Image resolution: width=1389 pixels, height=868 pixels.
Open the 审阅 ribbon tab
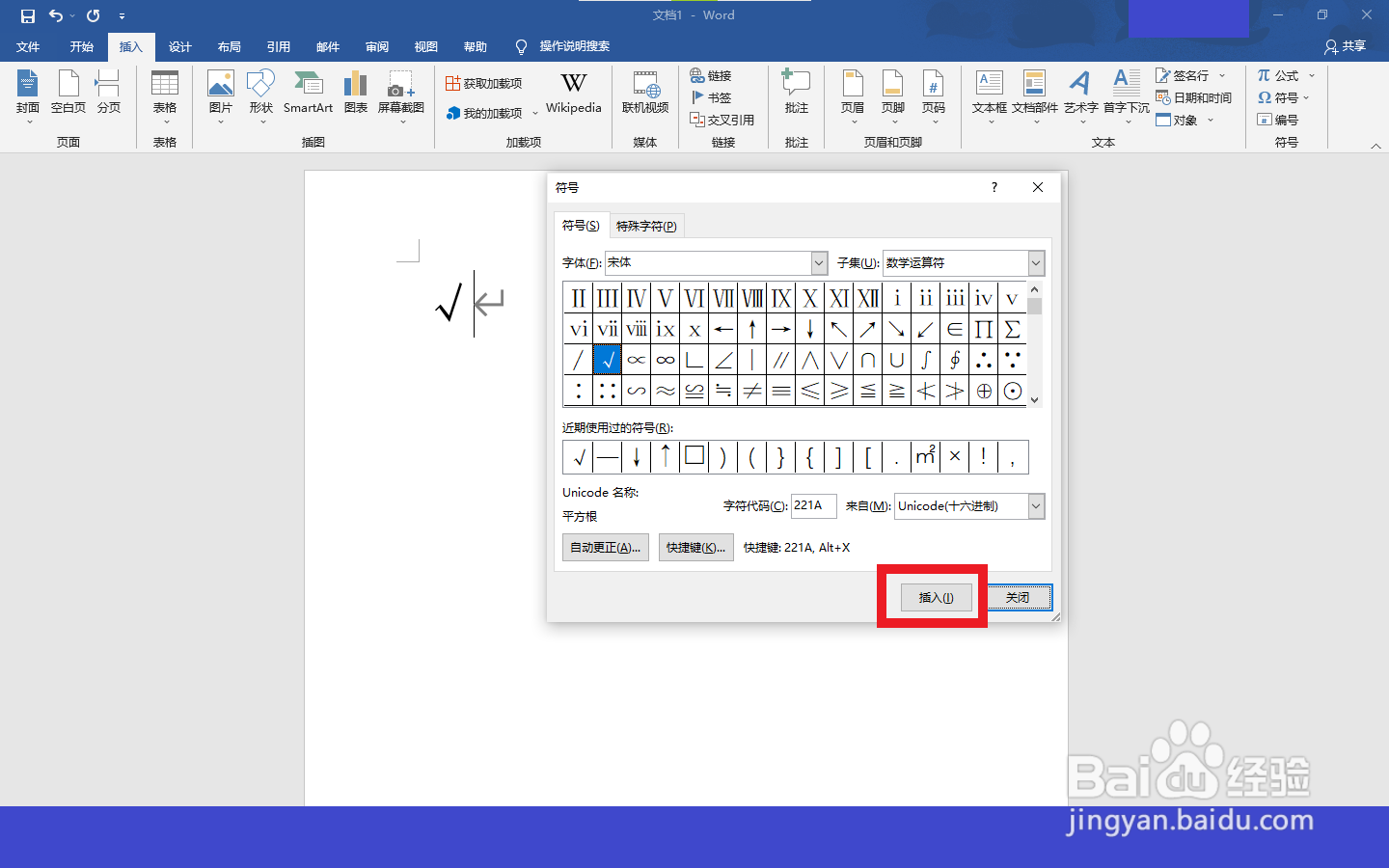pyautogui.click(x=376, y=46)
